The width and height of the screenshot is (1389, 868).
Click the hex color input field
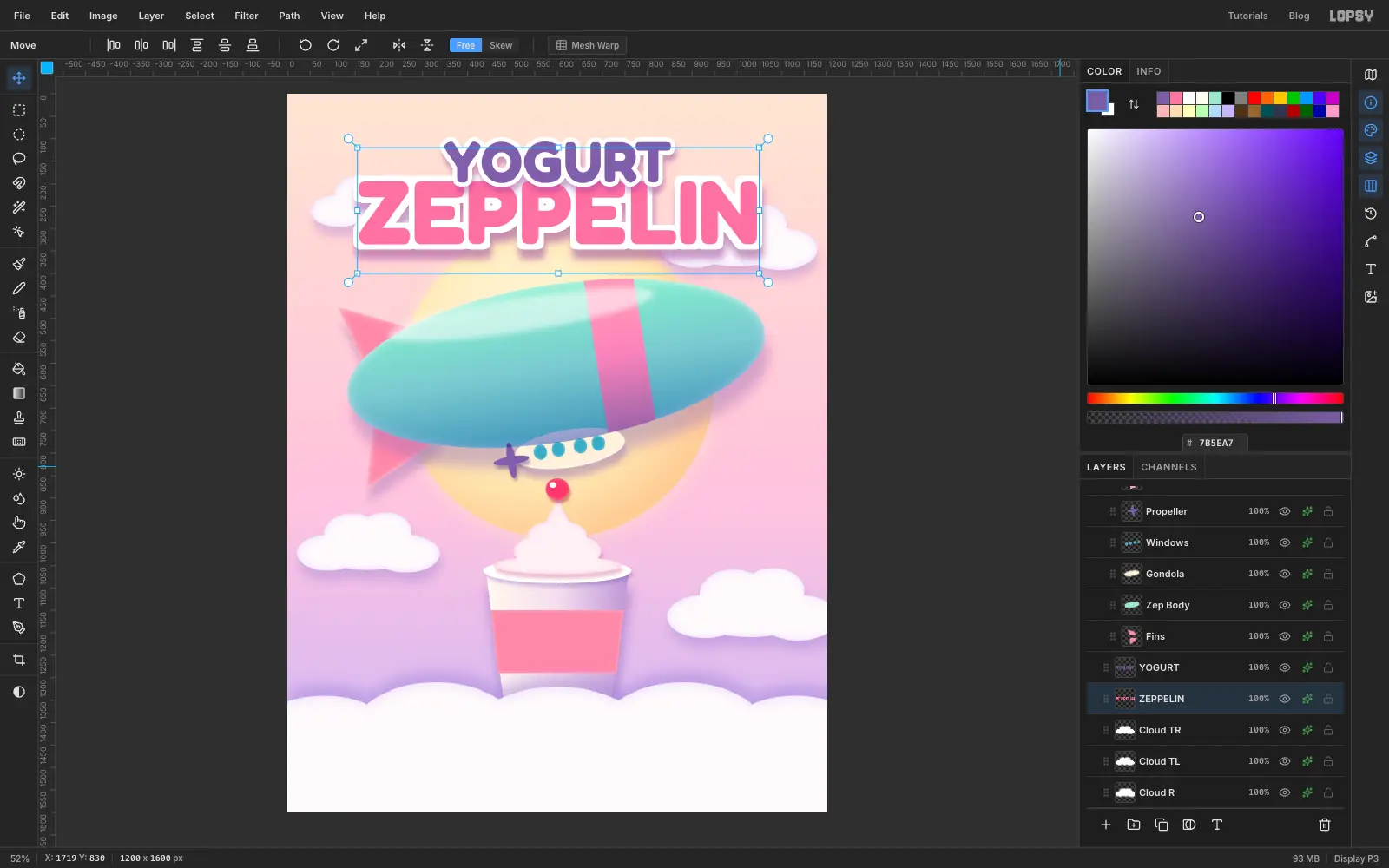1215,443
